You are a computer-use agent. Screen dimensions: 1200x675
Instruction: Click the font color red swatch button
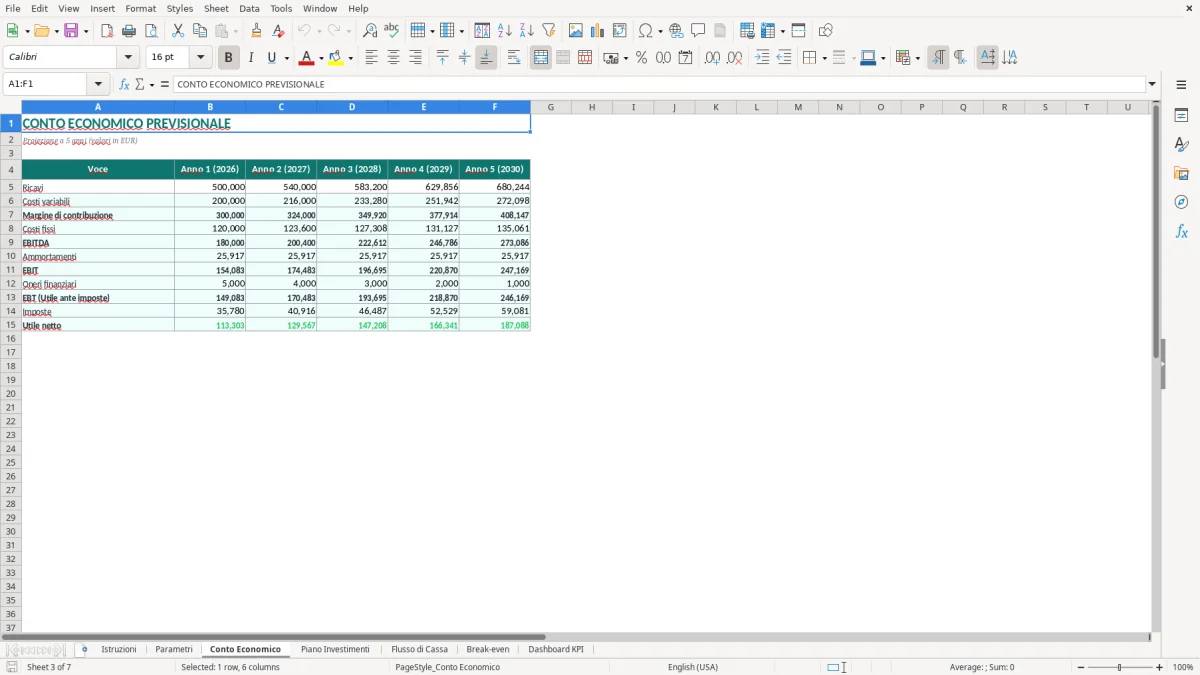306,58
